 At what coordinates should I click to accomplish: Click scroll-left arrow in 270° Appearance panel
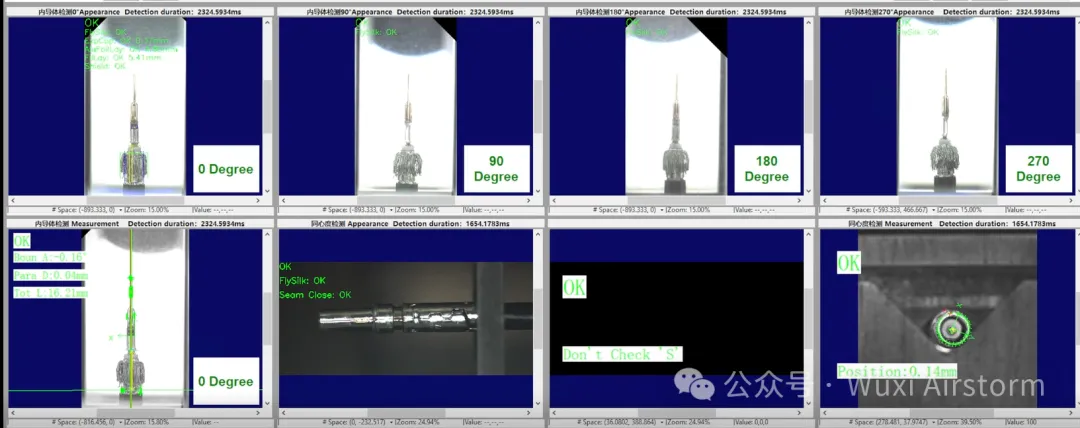(824, 200)
